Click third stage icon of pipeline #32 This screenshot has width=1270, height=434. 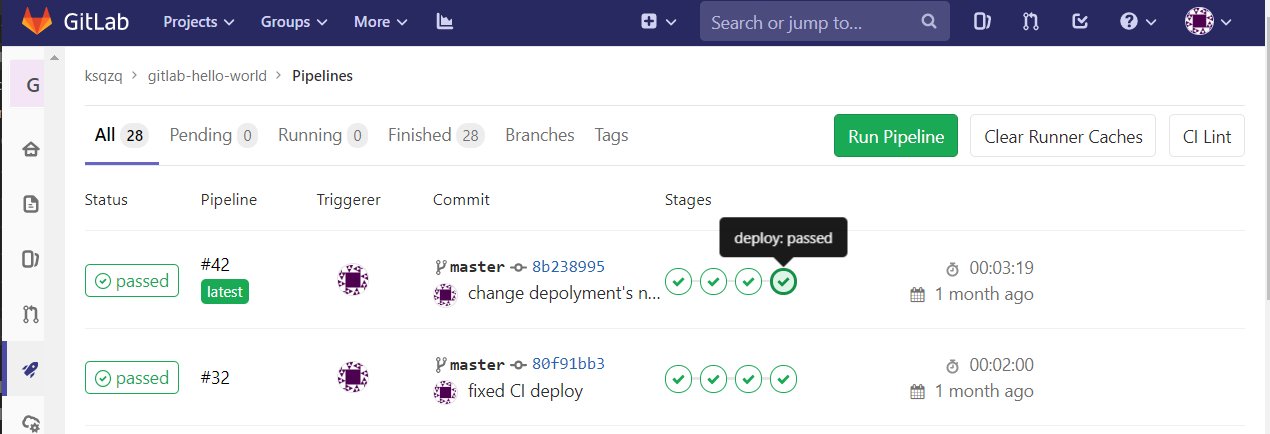[749, 379]
